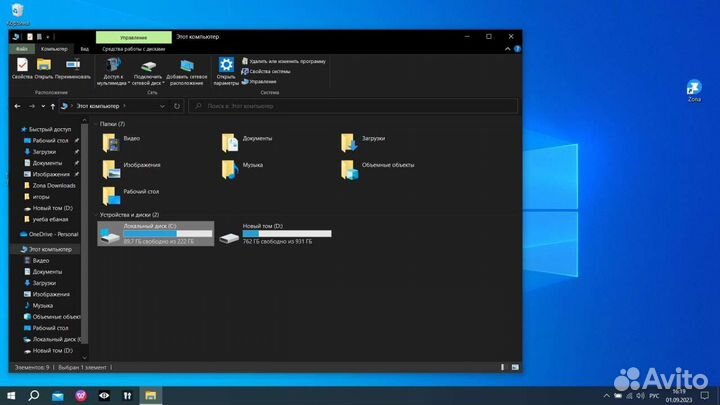Image resolution: width=720 pixels, height=405 pixels.
Task: Open volume control in system tray
Action: tap(640, 396)
